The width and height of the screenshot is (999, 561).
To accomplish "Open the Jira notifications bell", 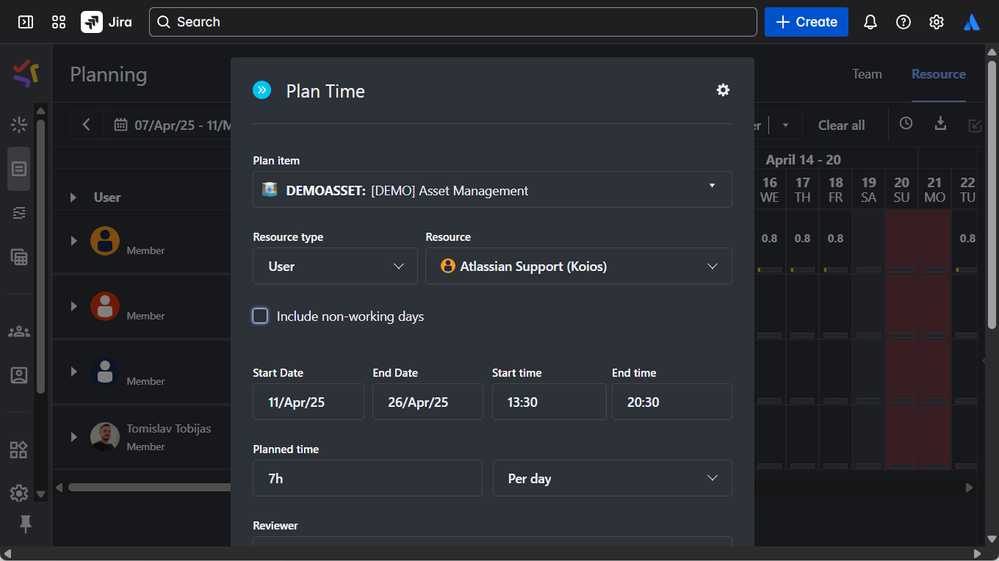I will point(870,22).
